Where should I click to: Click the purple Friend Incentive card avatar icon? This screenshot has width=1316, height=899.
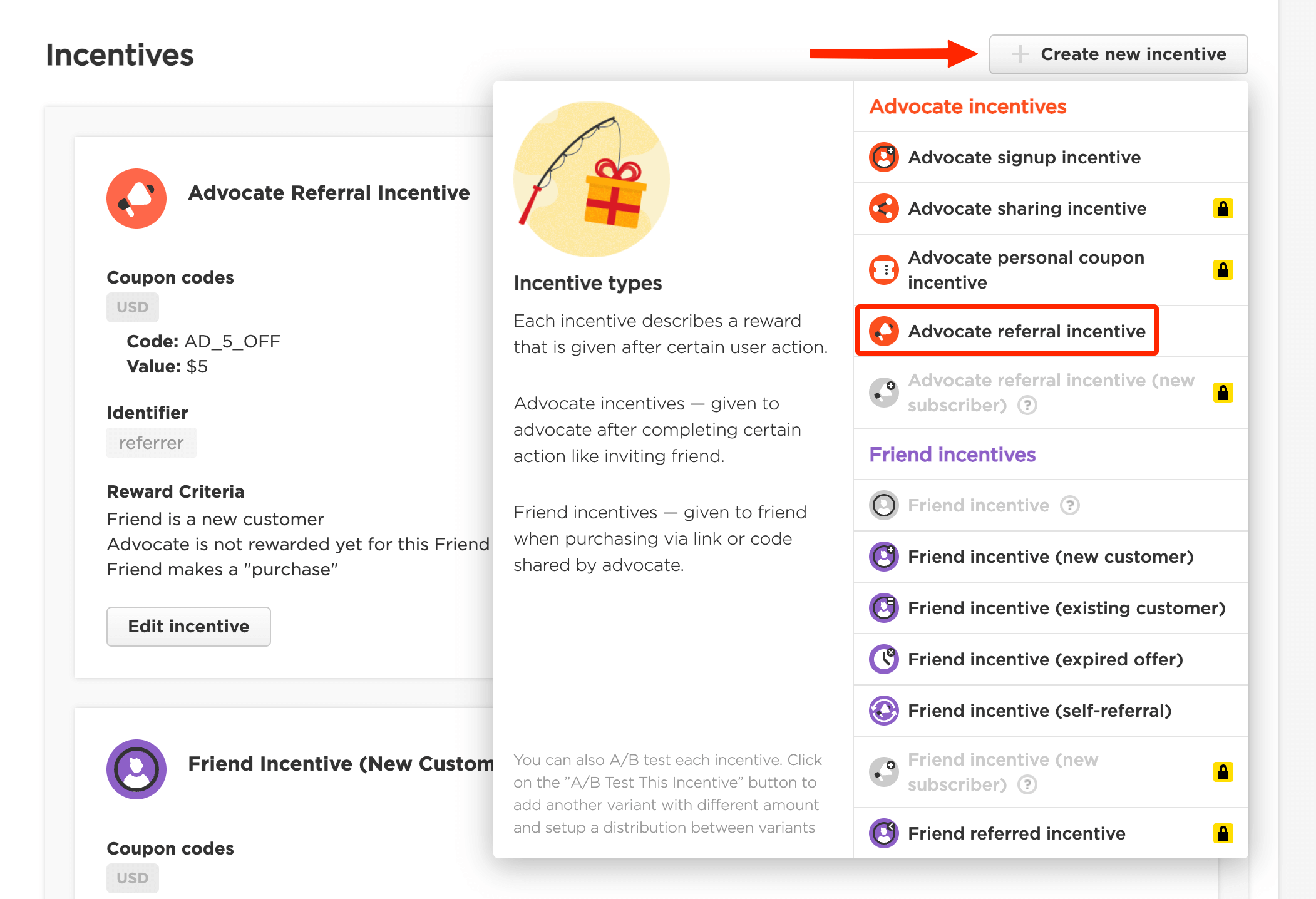[x=136, y=769]
